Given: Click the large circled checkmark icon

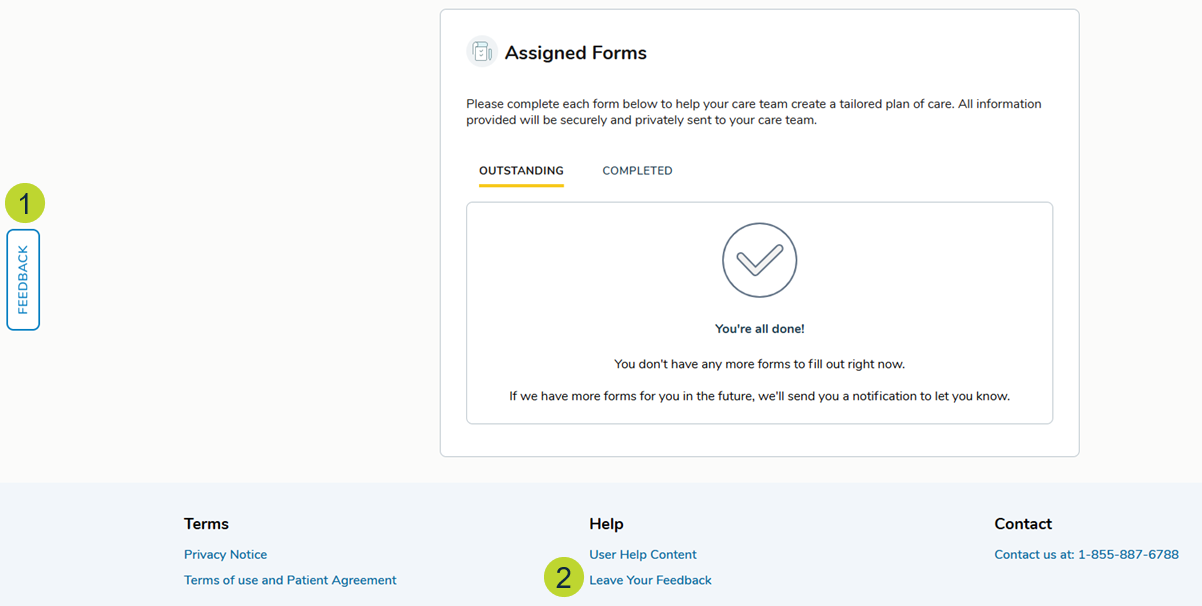Looking at the screenshot, I should [x=760, y=260].
